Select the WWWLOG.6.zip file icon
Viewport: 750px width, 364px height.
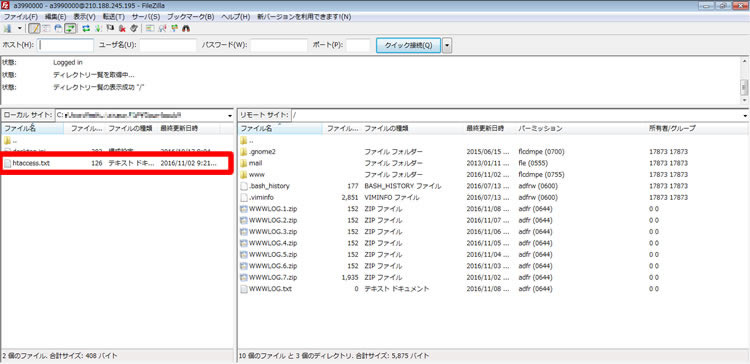[243, 266]
